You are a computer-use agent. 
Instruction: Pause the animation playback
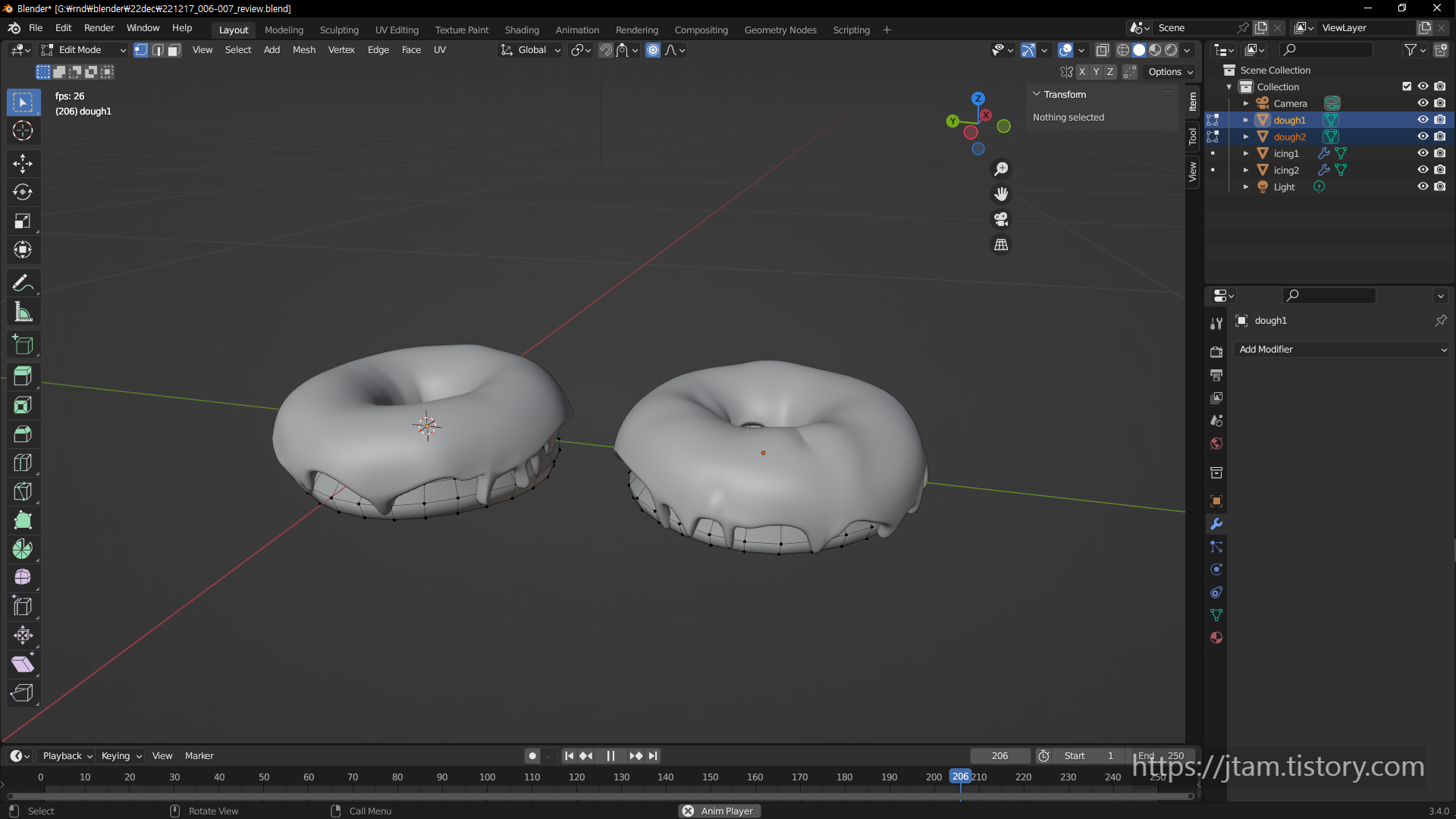[610, 756]
